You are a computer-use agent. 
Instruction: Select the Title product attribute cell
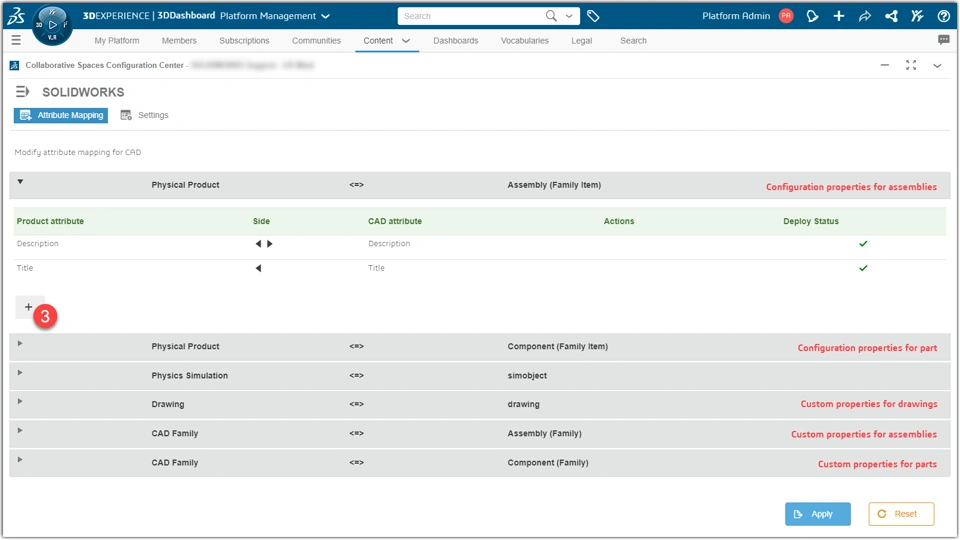click(x=25, y=268)
